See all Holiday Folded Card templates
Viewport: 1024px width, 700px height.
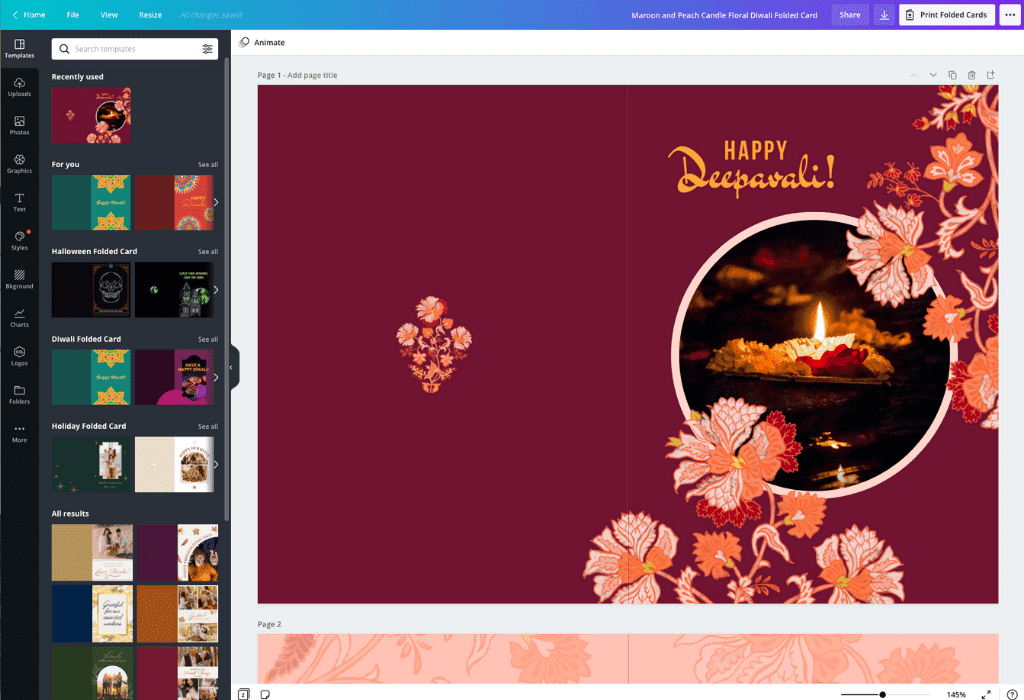pyautogui.click(x=208, y=426)
